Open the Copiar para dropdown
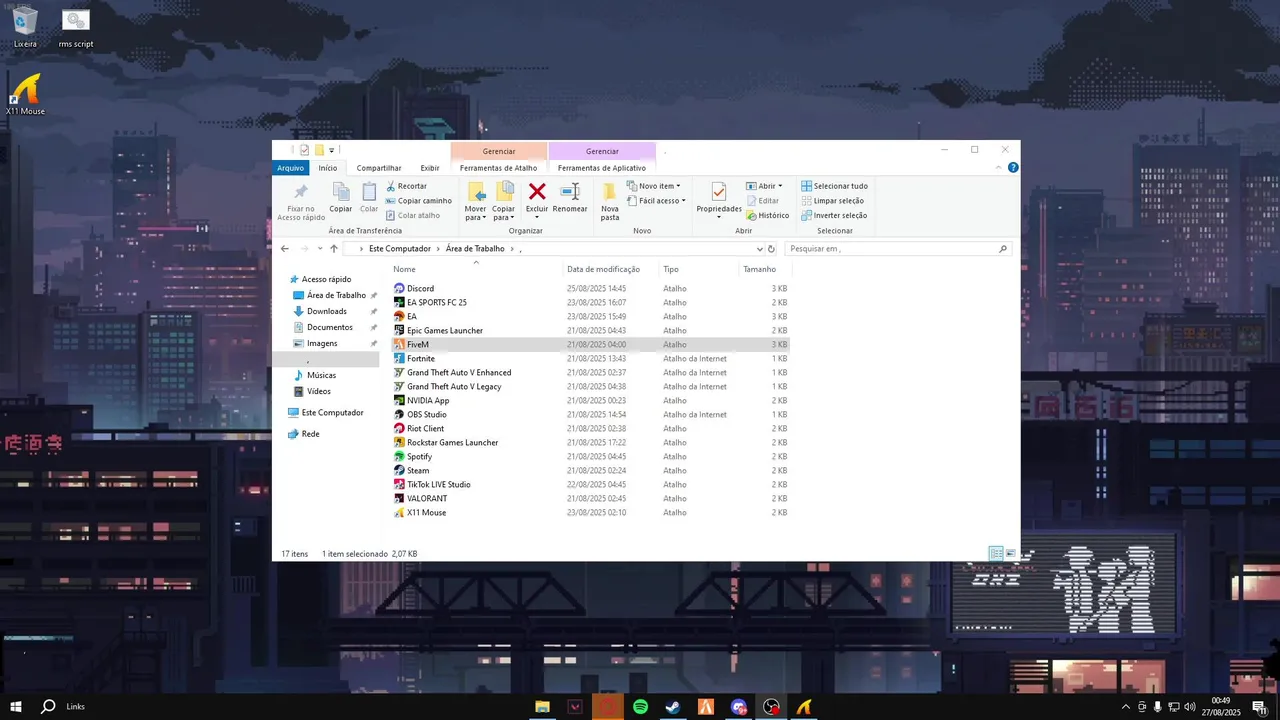The width and height of the screenshot is (1280, 720). (x=504, y=213)
